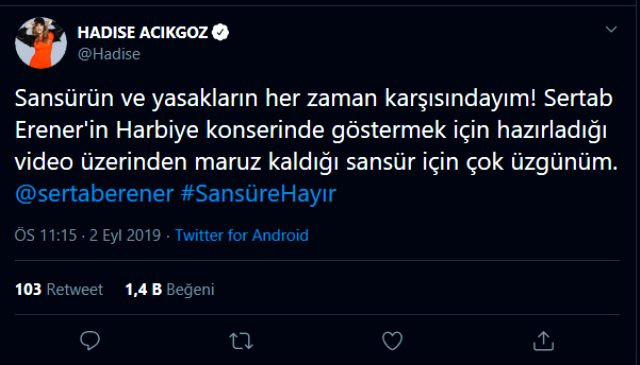
Task: Click the tweet line starting with Sansürün ve yasakların
Action: point(314,99)
